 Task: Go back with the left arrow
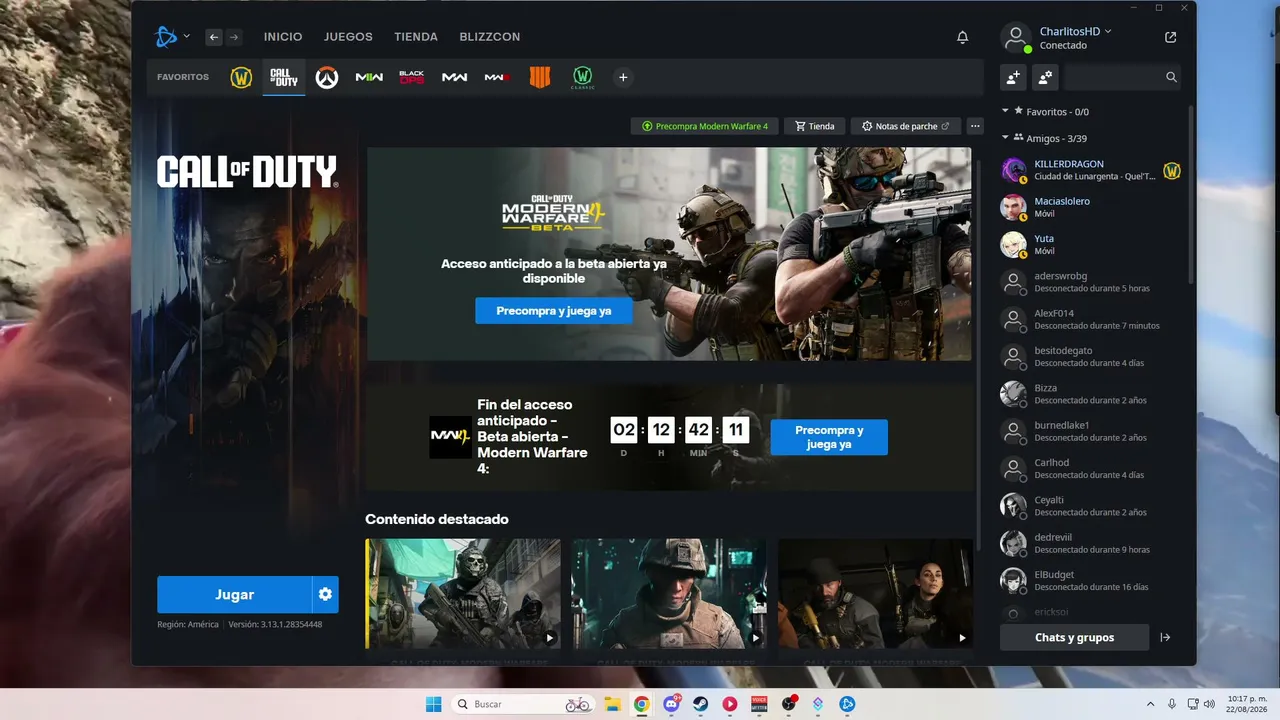pos(214,37)
